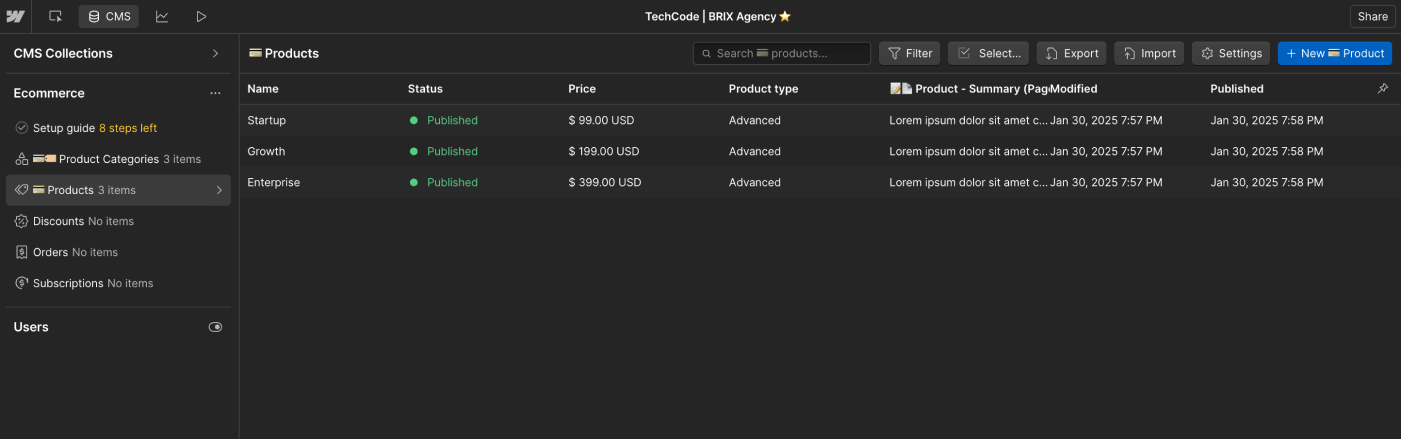Click the New Product button

(x=1334, y=53)
